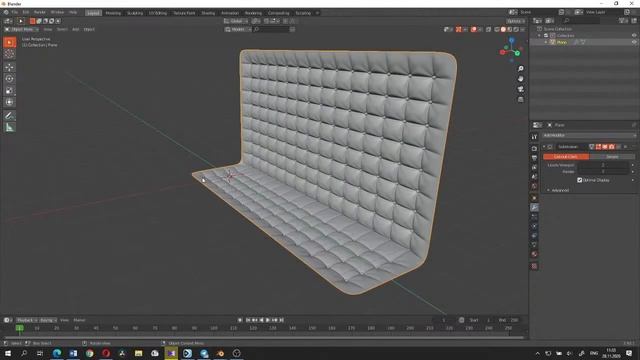Viewport: 640px width, 360px height.
Task: Toggle modifier render display button
Action: 611,147
